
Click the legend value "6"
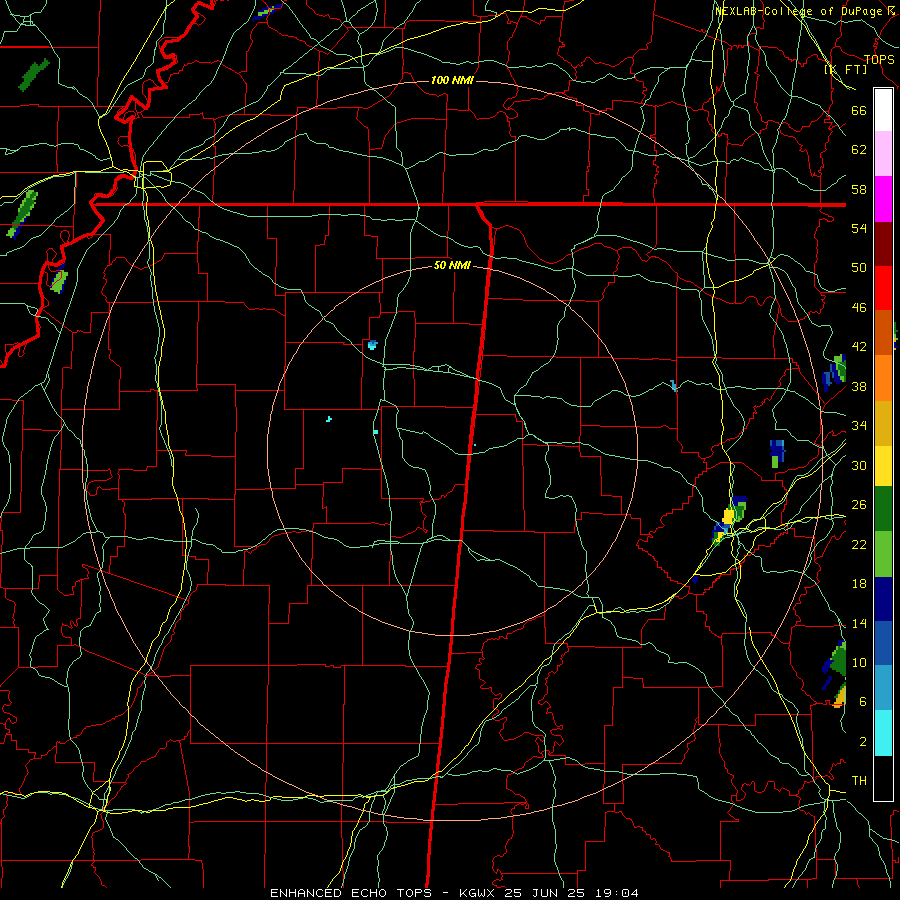pos(863,702)
